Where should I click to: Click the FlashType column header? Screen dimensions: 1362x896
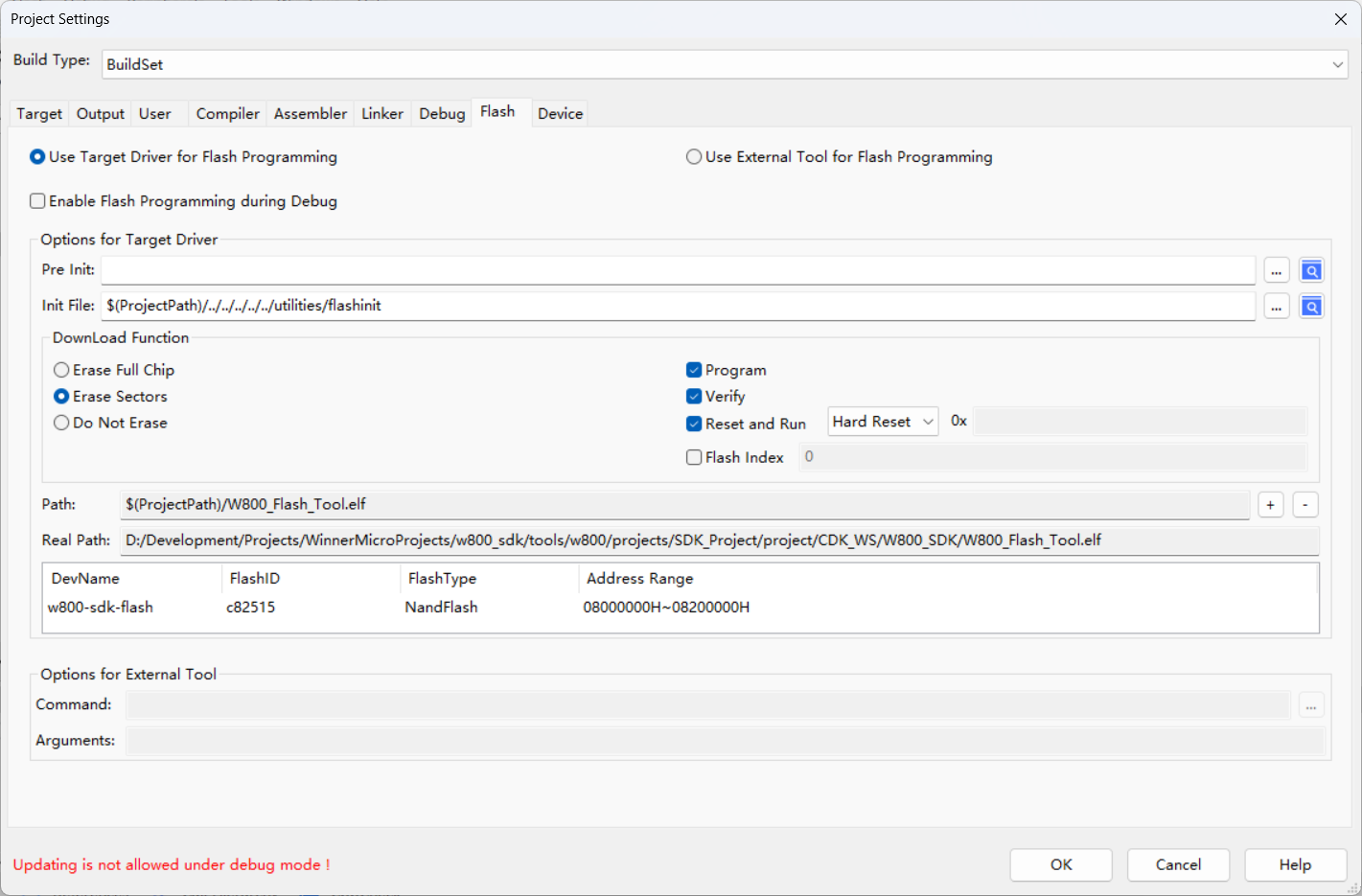(489, 579)
